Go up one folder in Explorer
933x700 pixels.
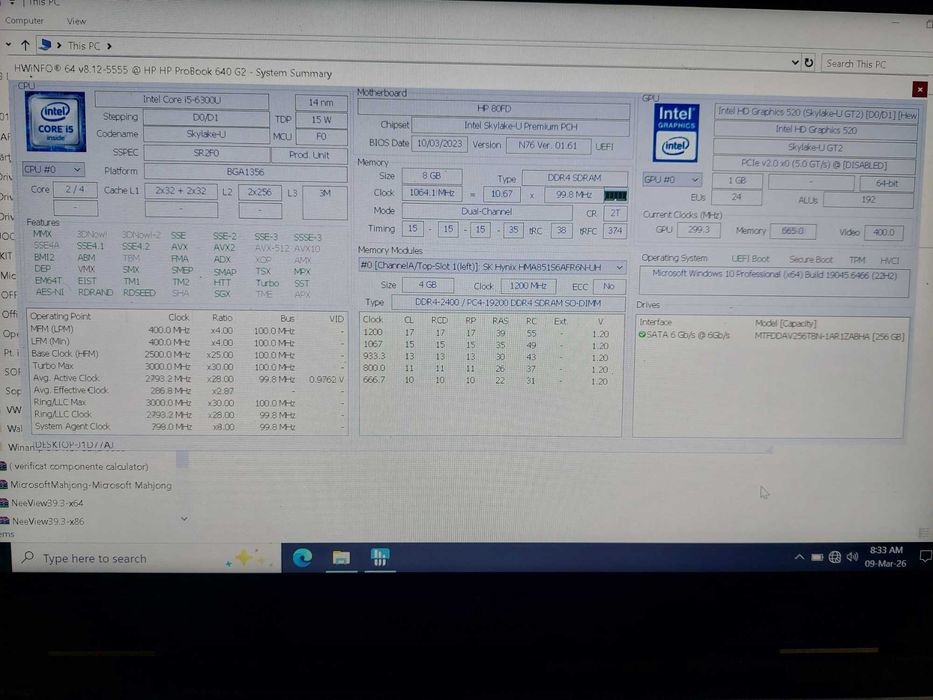25,45
